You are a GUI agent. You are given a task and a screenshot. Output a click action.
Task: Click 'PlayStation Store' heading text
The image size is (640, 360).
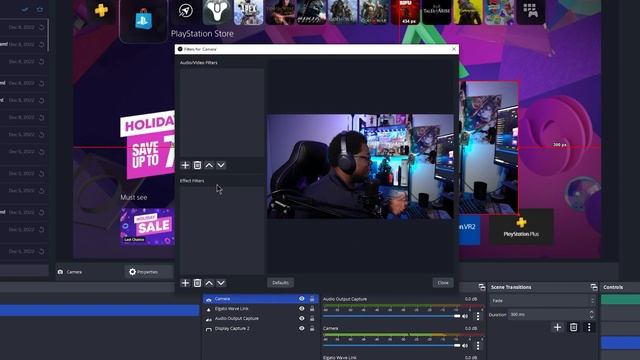202,34
